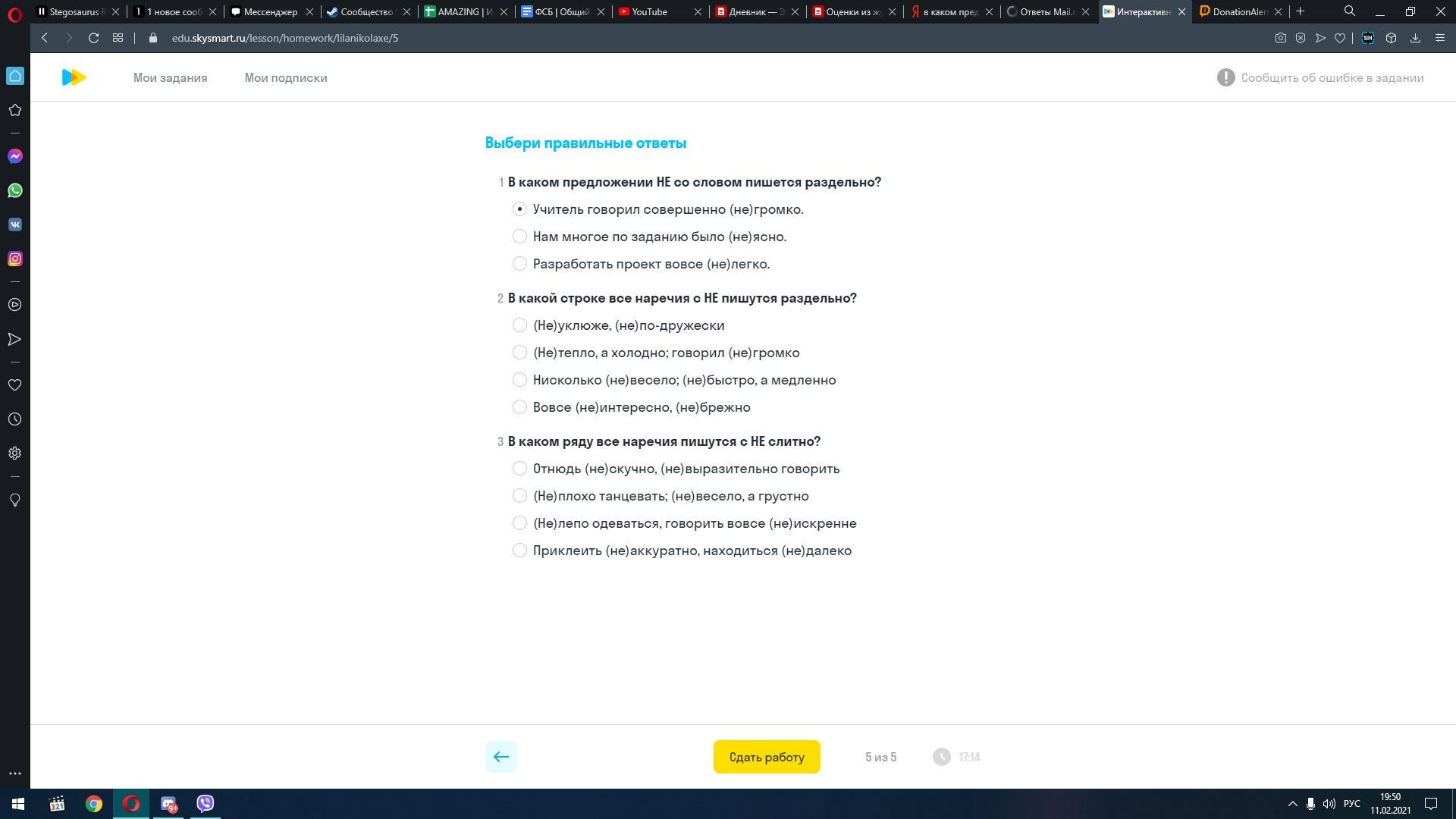Switch to the YouTube tab

(x=649, y=11)
